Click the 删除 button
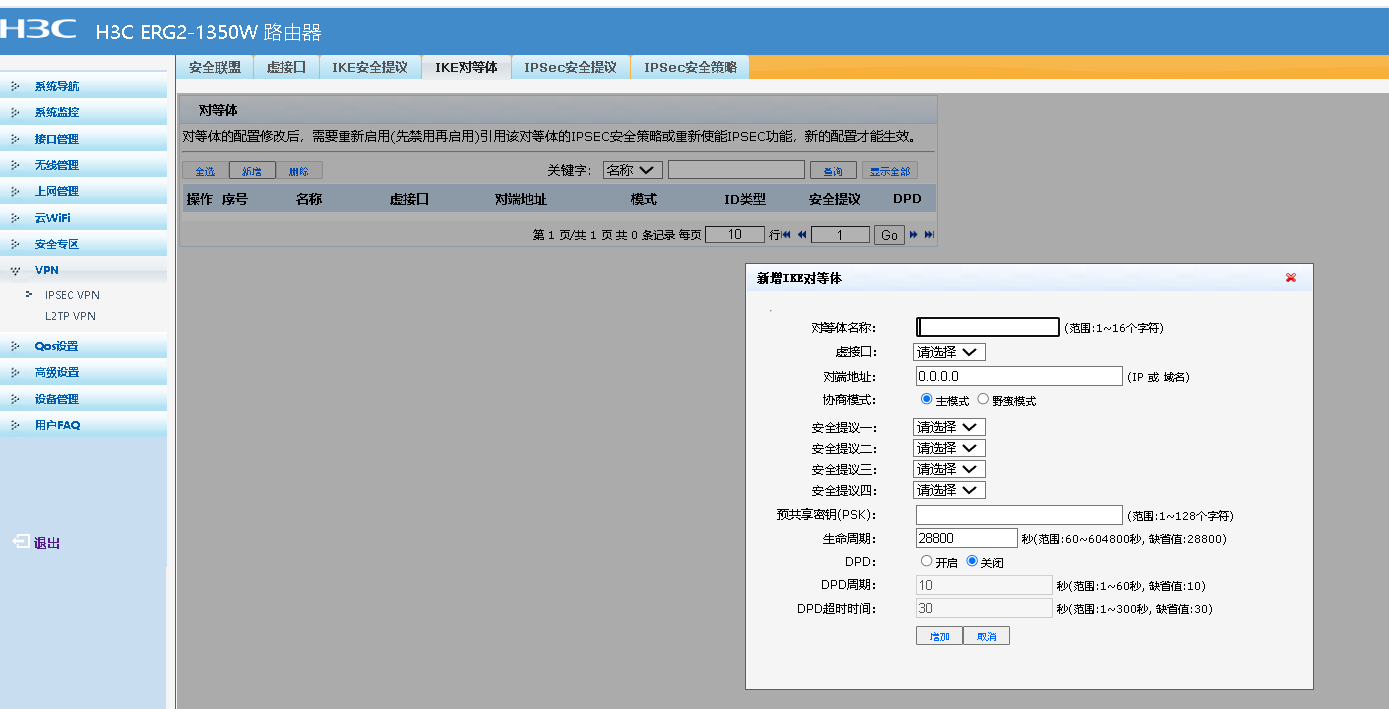 (x=299, y=171)
